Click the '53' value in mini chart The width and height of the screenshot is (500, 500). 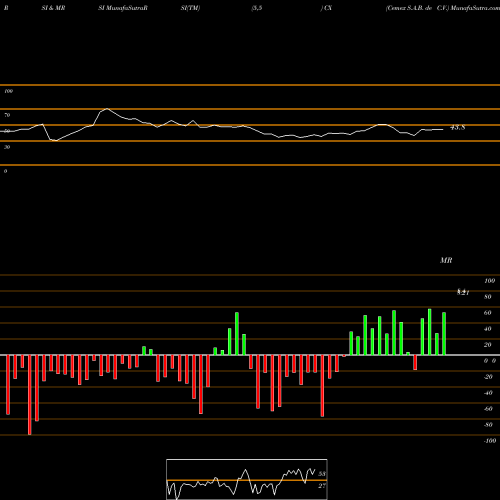click(322, 474)
